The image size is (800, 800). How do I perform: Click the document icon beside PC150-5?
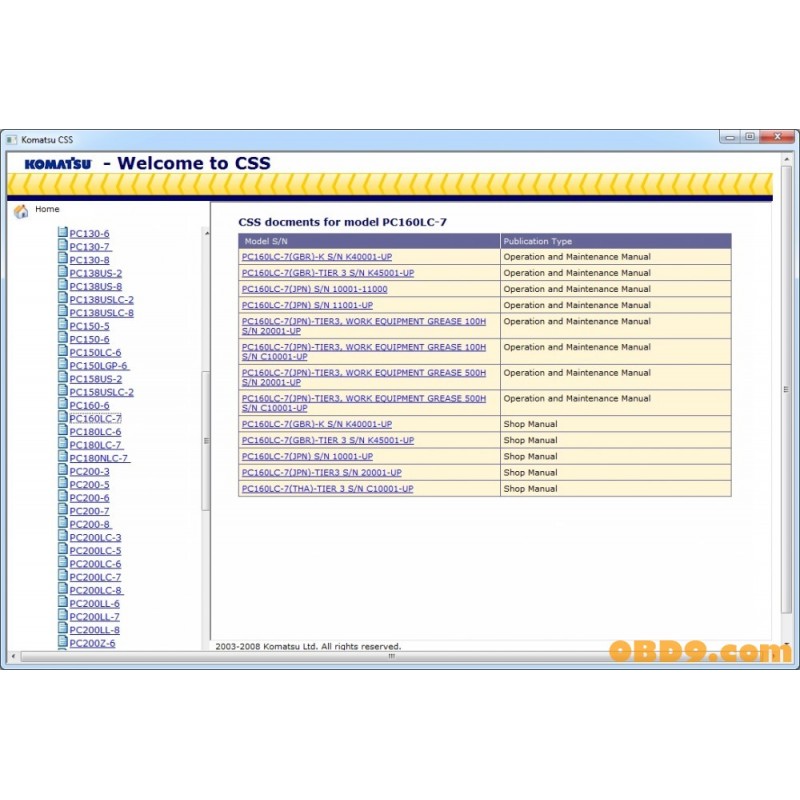click(63, 325)
